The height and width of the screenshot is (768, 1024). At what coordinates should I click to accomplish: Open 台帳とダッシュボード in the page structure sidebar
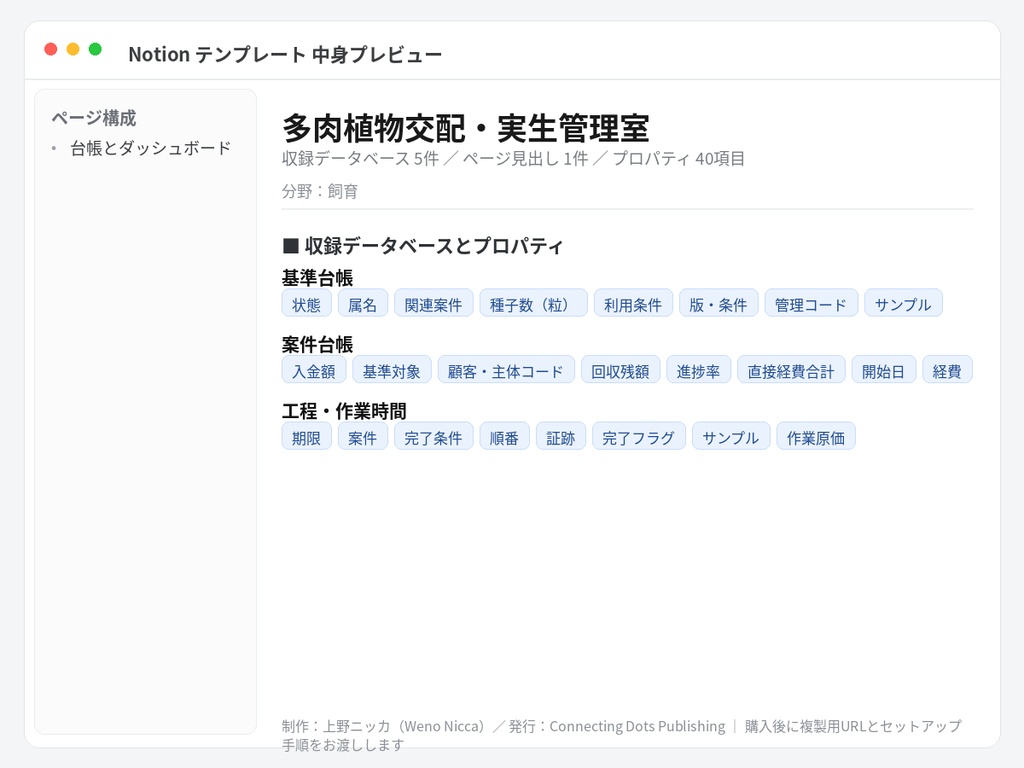(151, 148)
